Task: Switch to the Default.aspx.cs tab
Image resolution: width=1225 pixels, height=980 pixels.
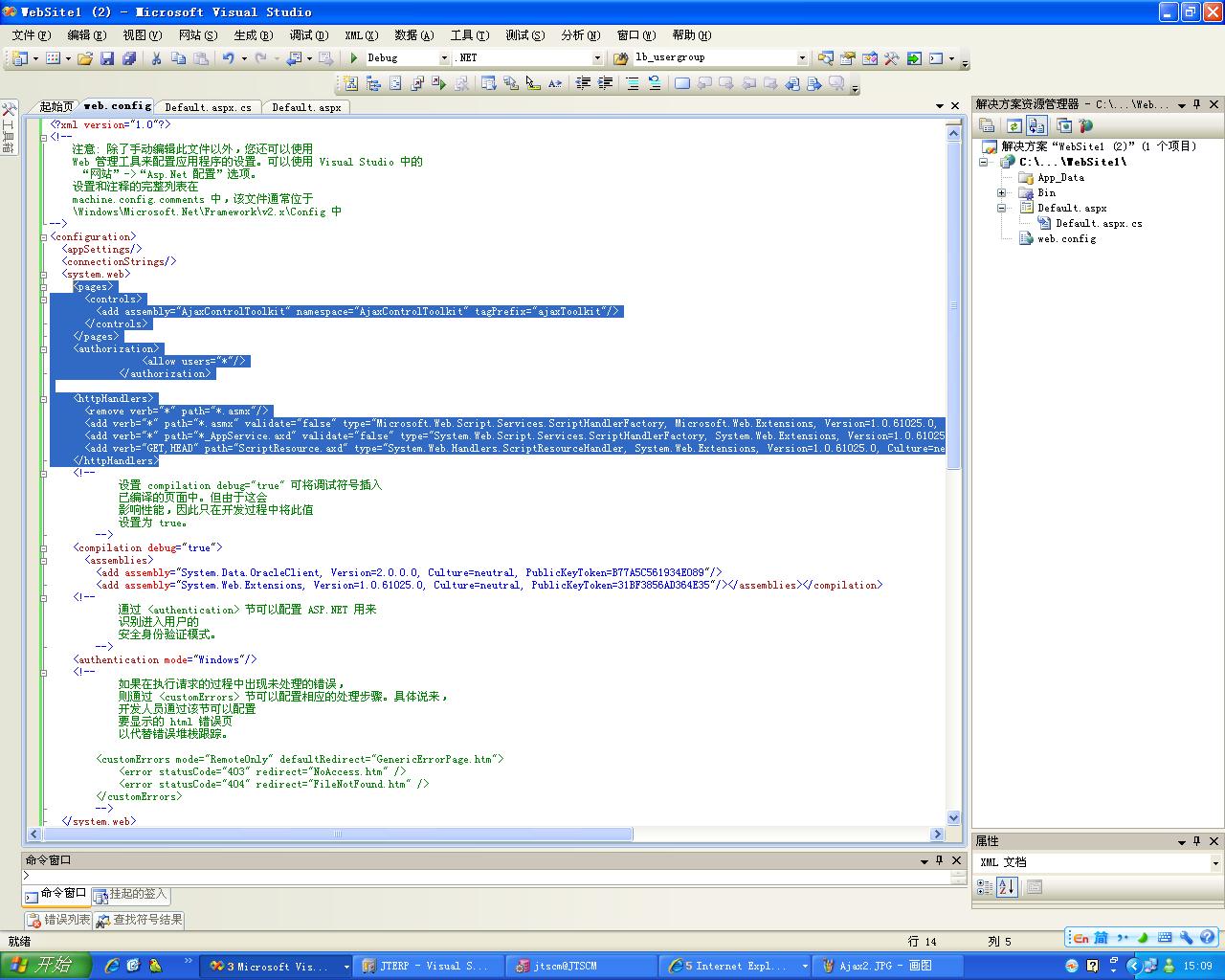Action: 208,107
